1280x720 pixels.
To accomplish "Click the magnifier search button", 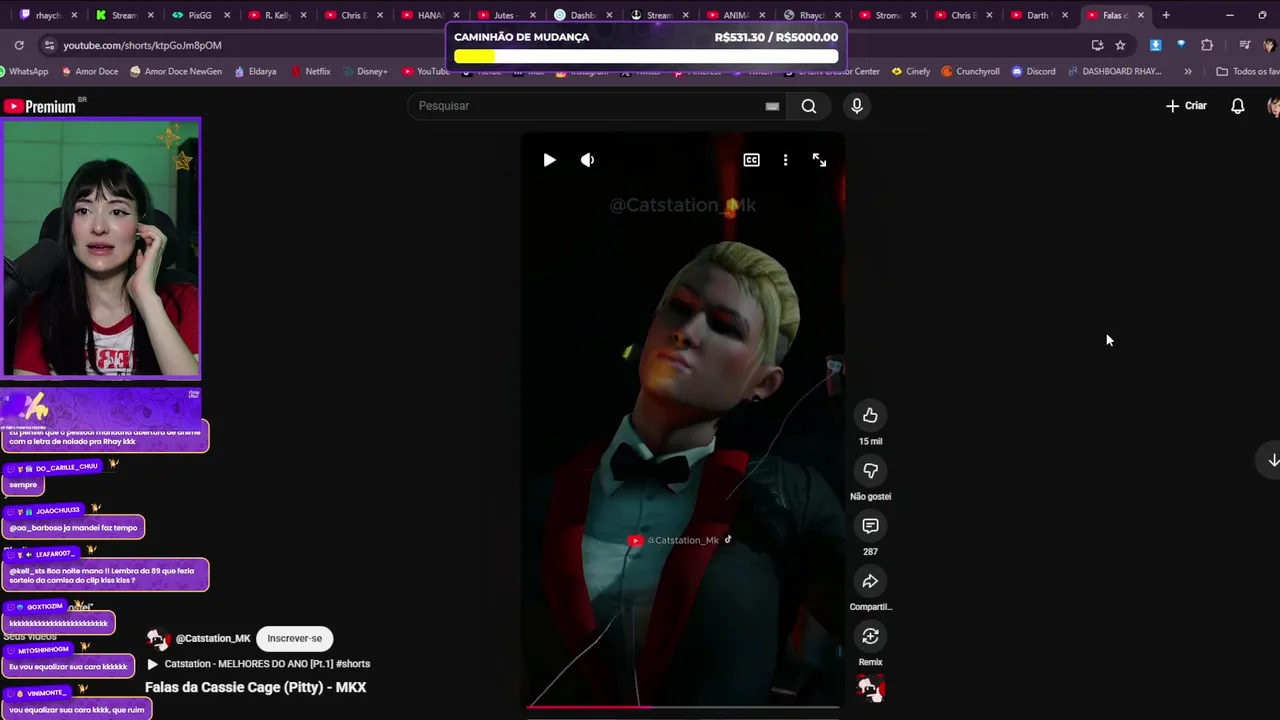I will coord(809,106).
